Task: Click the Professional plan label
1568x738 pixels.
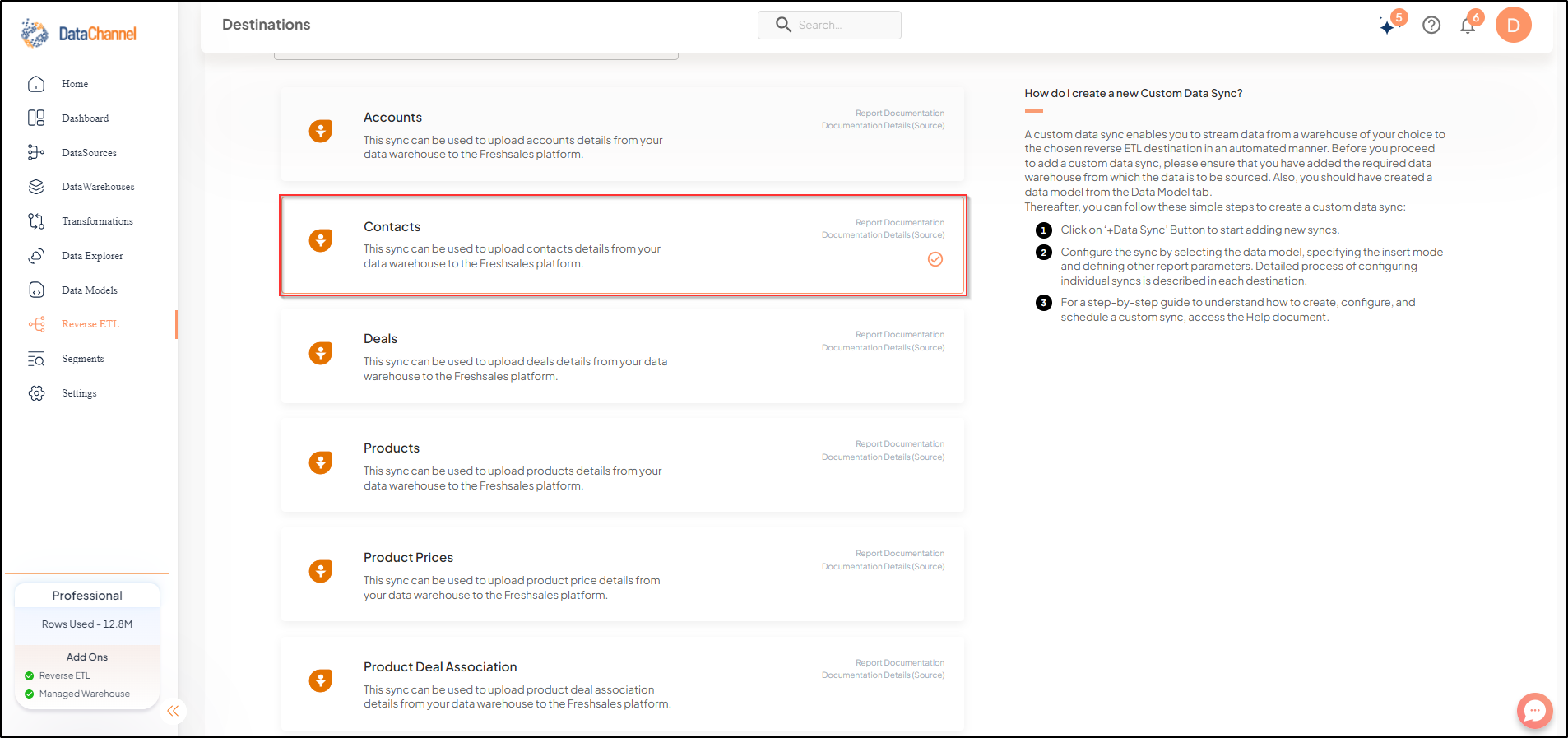Action: click(x=87, y=596)
